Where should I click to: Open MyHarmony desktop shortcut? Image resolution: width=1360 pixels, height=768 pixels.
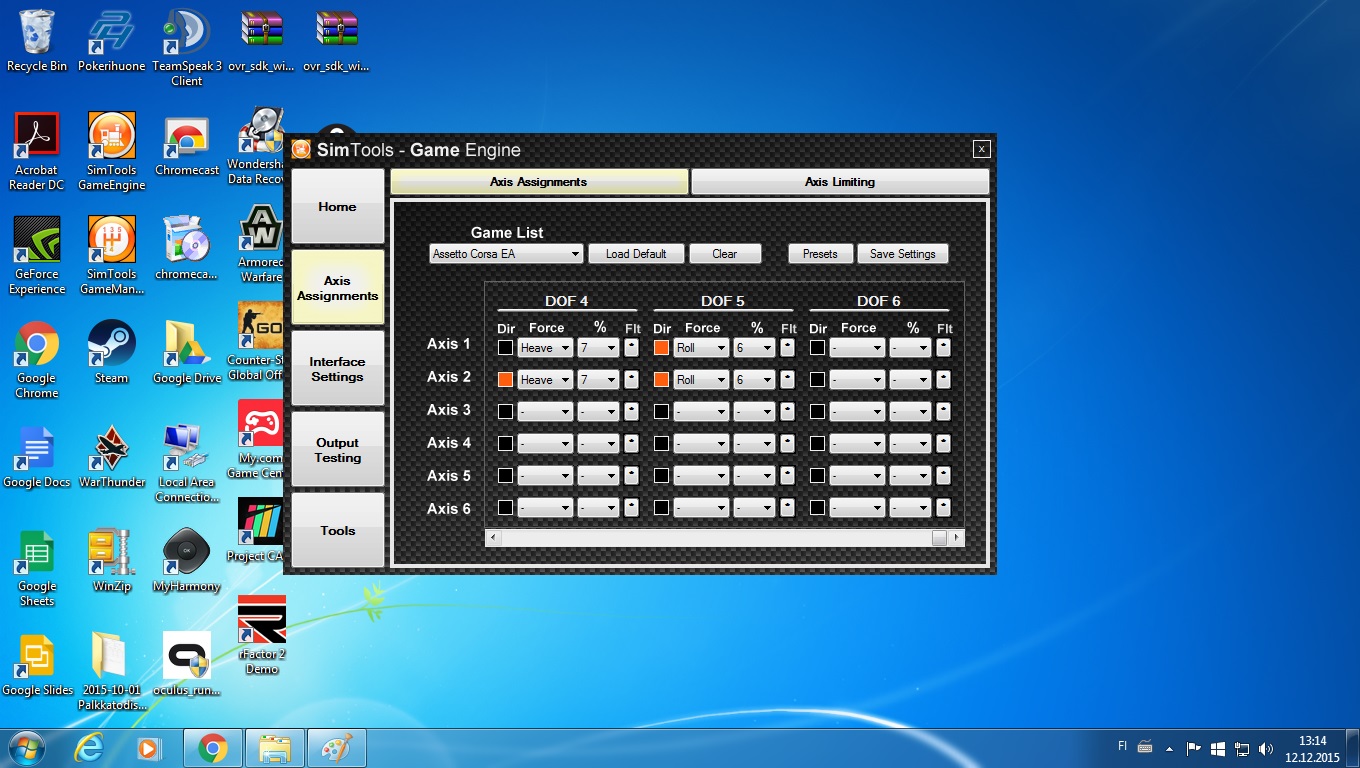[187, 561]
